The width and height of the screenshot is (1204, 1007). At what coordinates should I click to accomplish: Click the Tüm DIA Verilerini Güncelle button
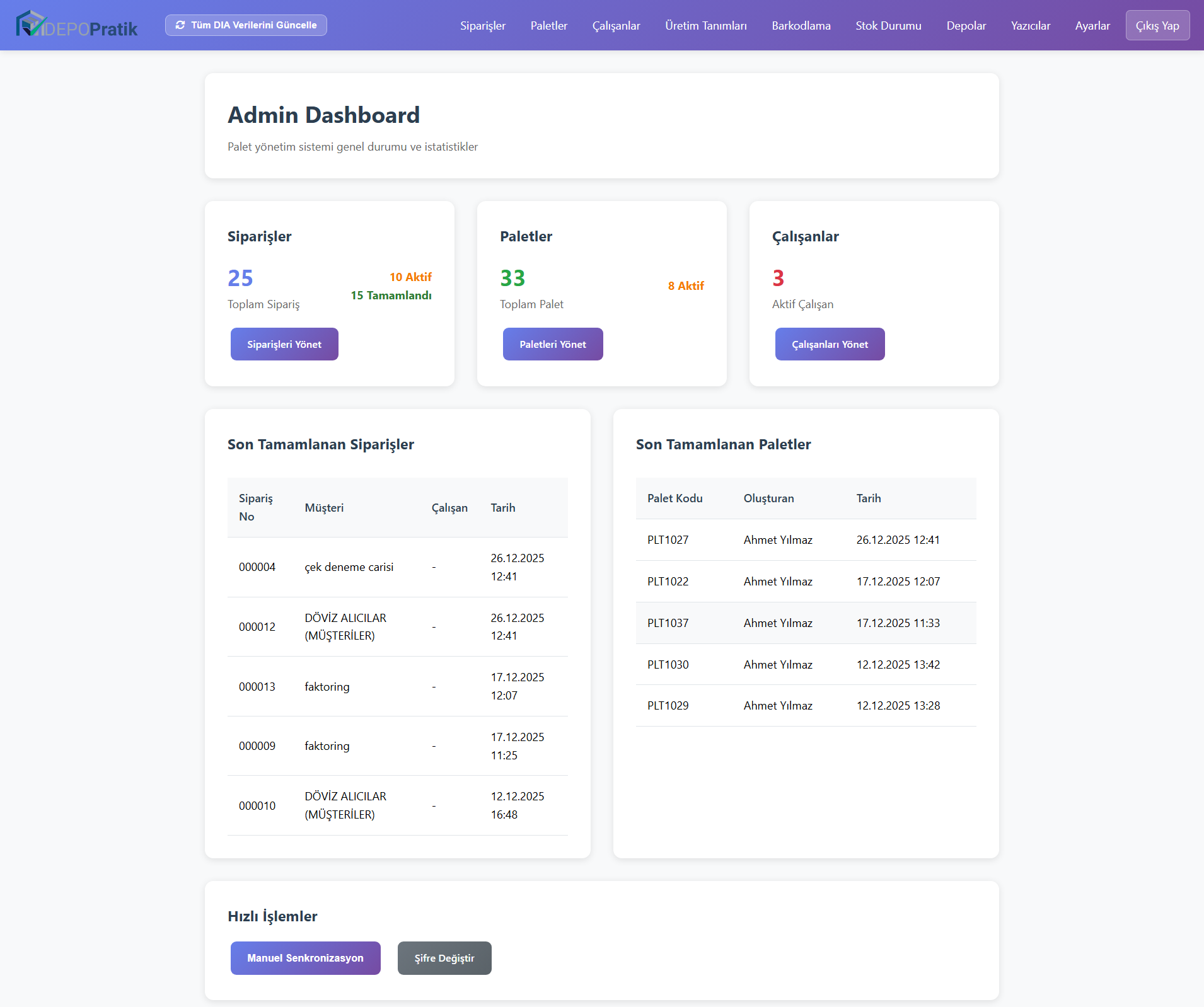246,25
